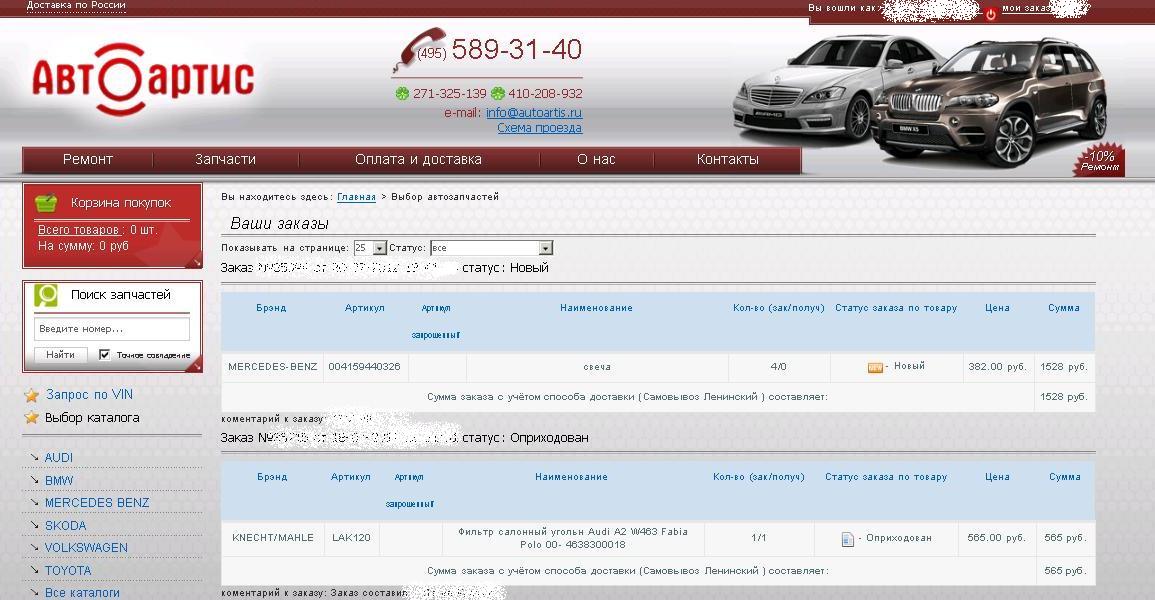1155x600 pixels.
Task: Open the Запрос по VIN link
Action: (x=89, y=395)
